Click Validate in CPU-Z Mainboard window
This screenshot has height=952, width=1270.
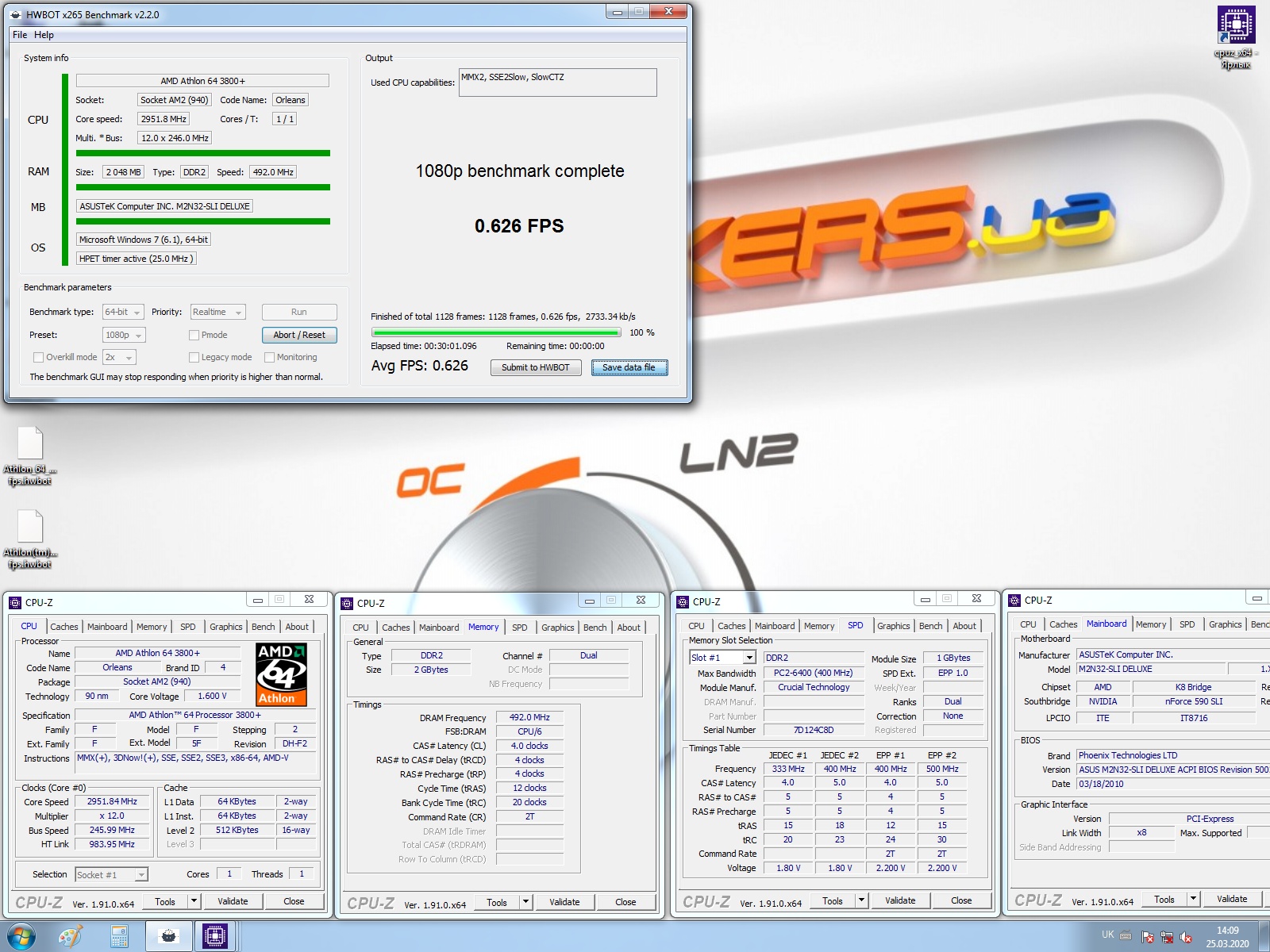click(1232, 899)
